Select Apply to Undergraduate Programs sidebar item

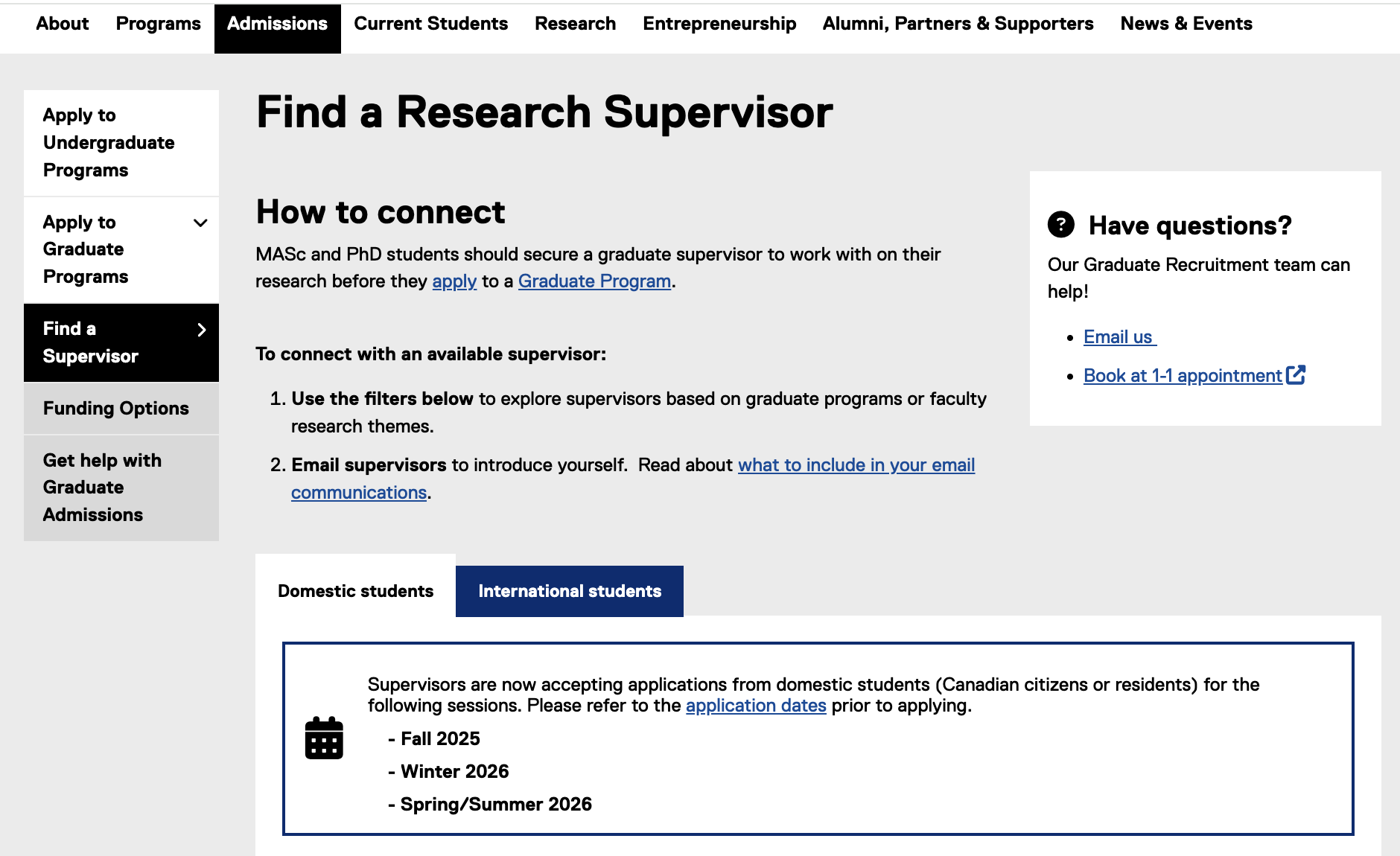pos(109,143)
